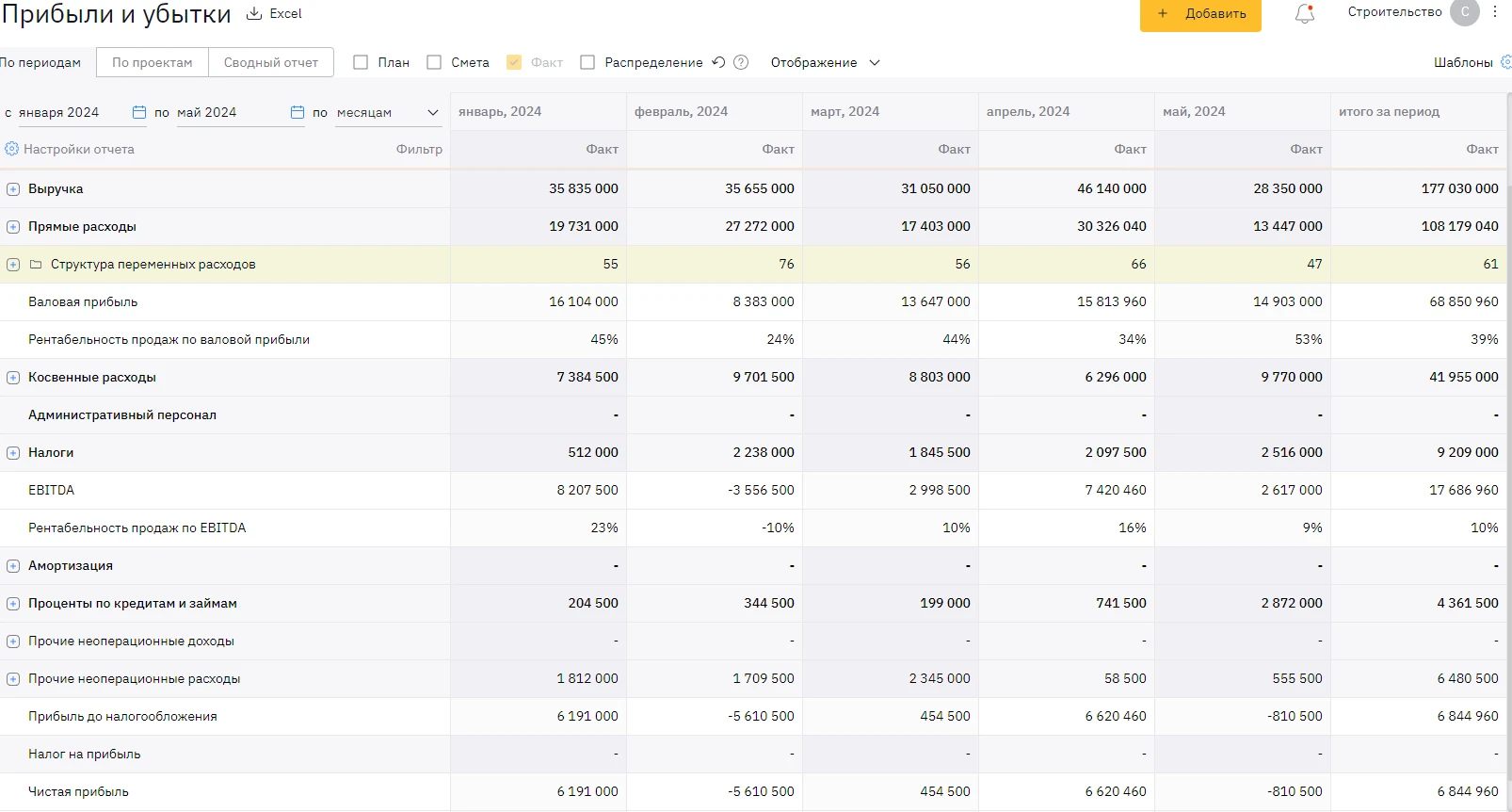The width and height of the screenshot is (1512, 812).
Task: Expand Структура переменных расходов row
Action: coord(13,265)
